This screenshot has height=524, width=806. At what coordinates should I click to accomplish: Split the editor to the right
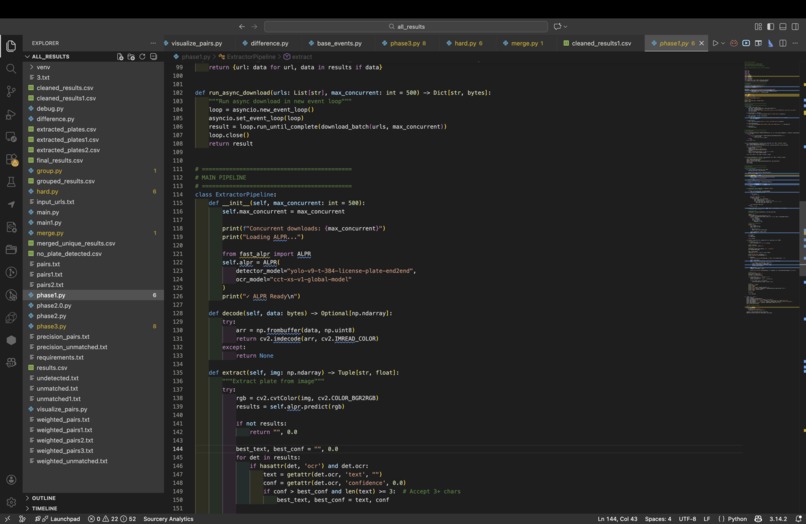(783, 43)
